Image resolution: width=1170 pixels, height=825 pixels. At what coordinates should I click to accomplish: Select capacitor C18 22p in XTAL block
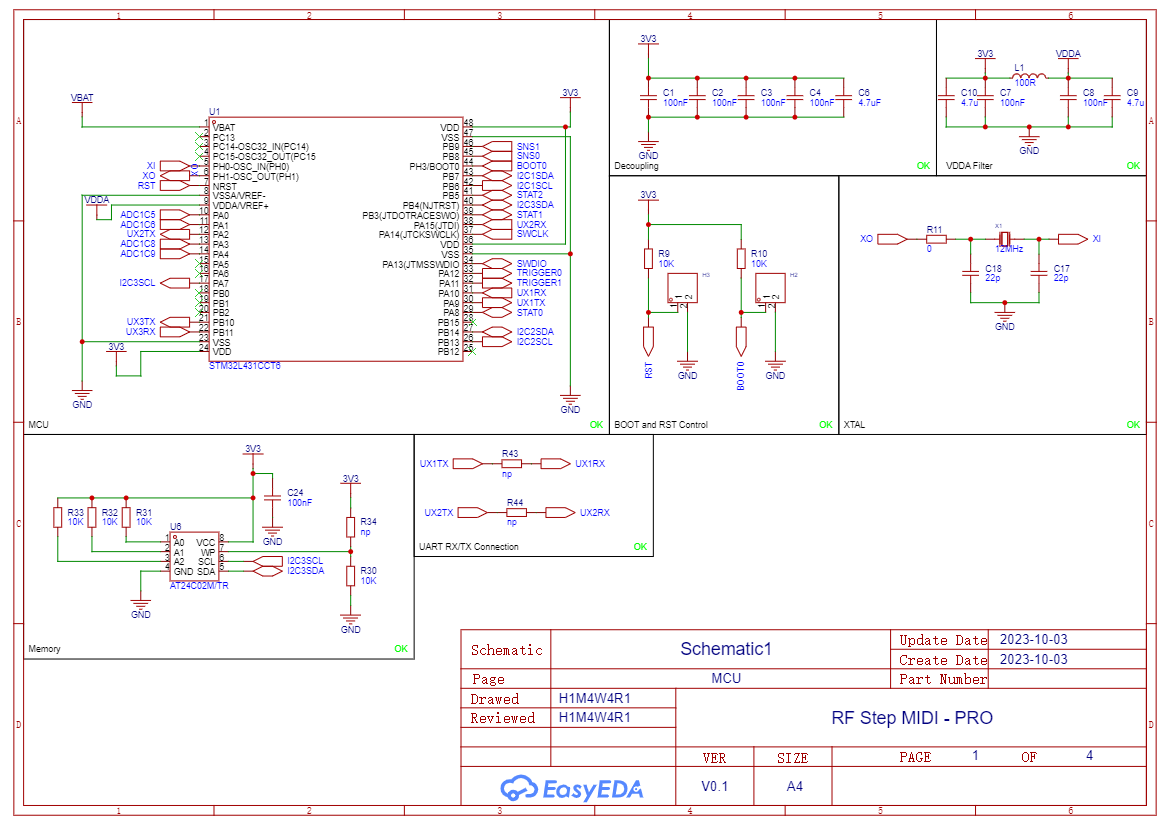[x=970, y=273]
